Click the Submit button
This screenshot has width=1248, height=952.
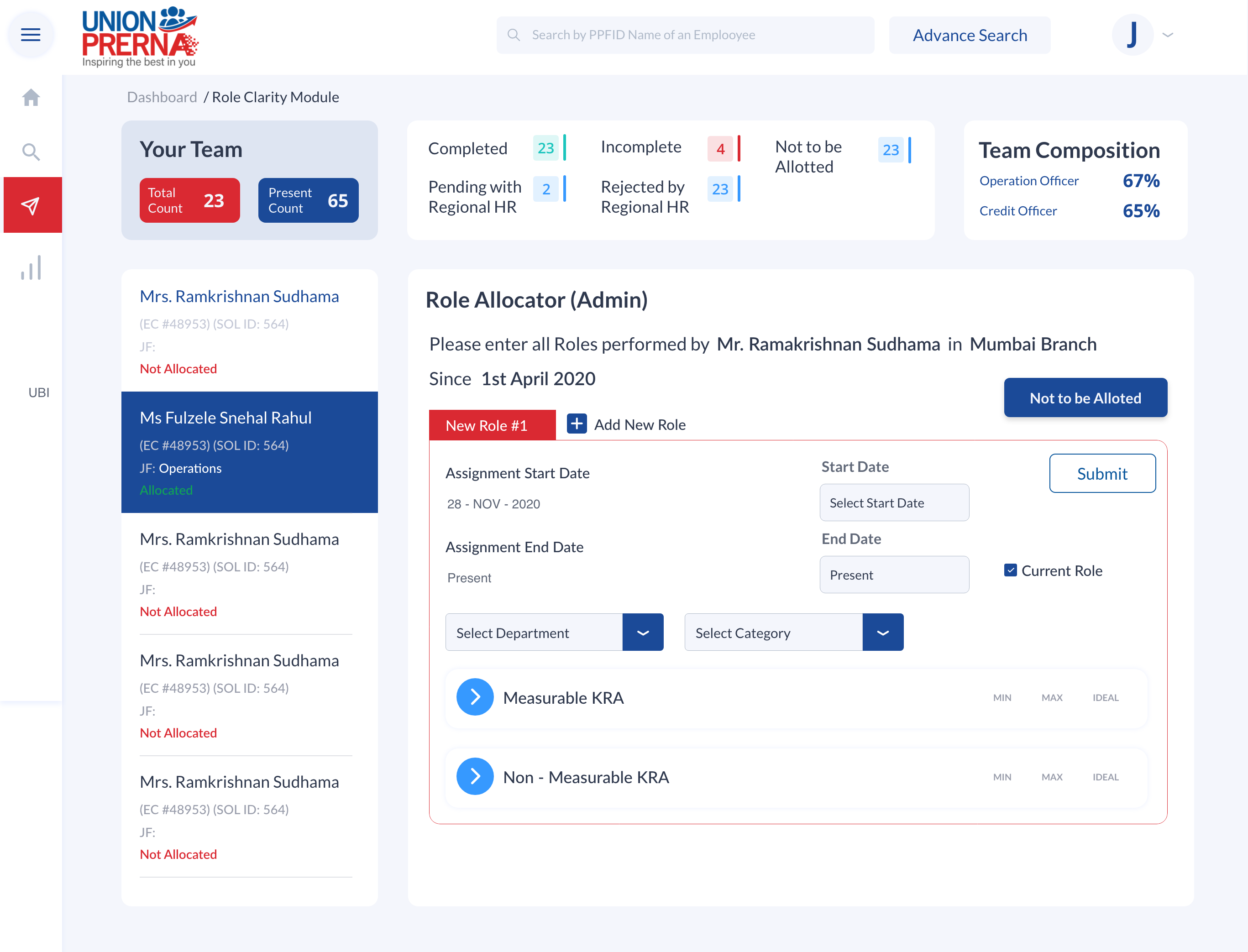(x=1102, y=473)
